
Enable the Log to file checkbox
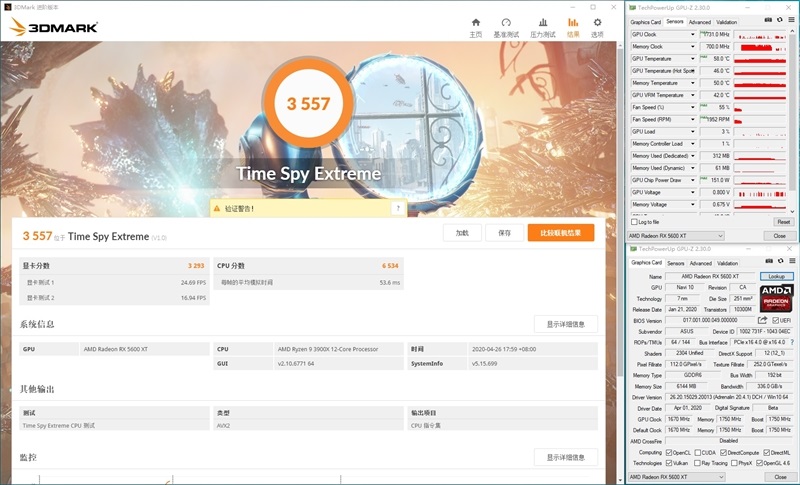point(634,222)
